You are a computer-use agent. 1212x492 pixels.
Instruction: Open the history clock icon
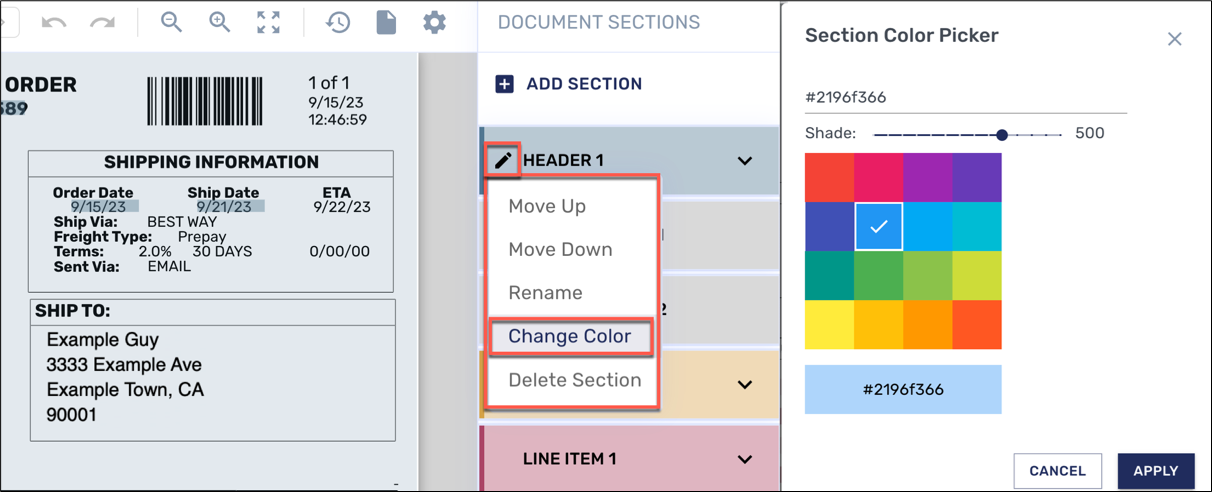tap(338, 22)
